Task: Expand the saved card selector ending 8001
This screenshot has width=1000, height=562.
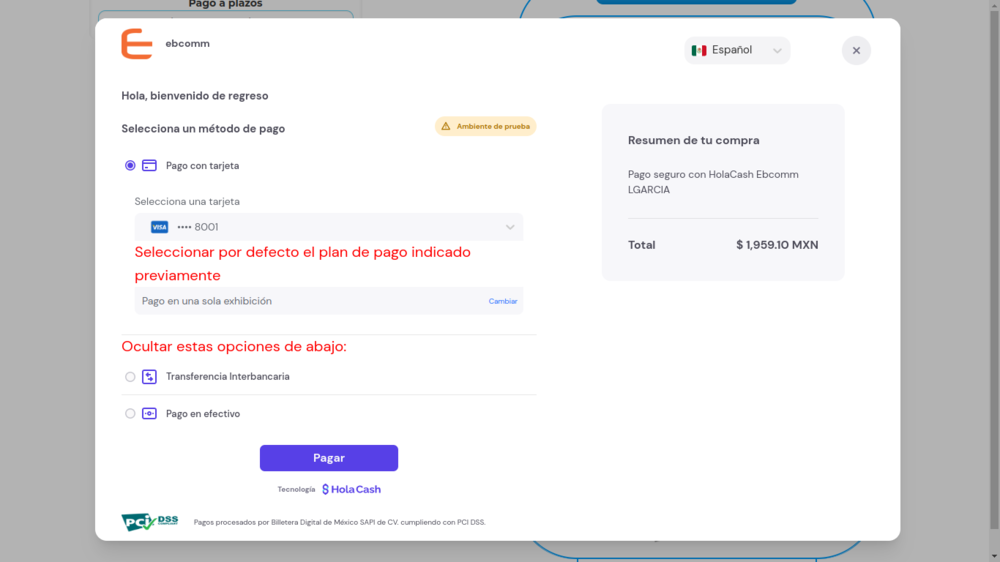Action: 328,227
